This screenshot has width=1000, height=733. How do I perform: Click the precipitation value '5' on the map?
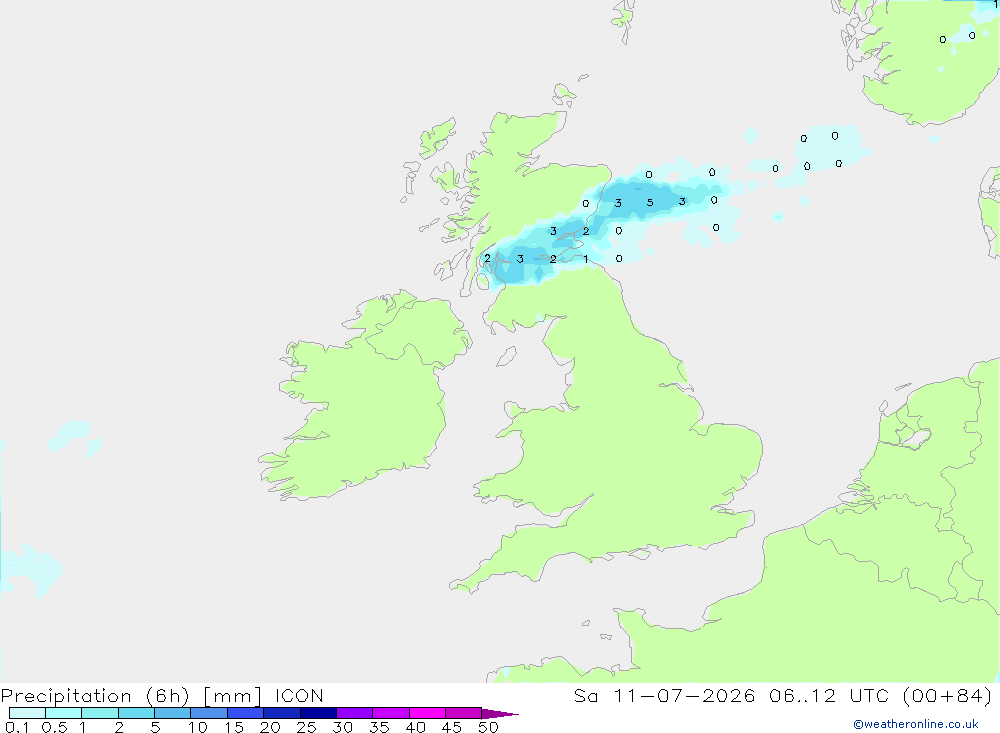pos(650,203)
